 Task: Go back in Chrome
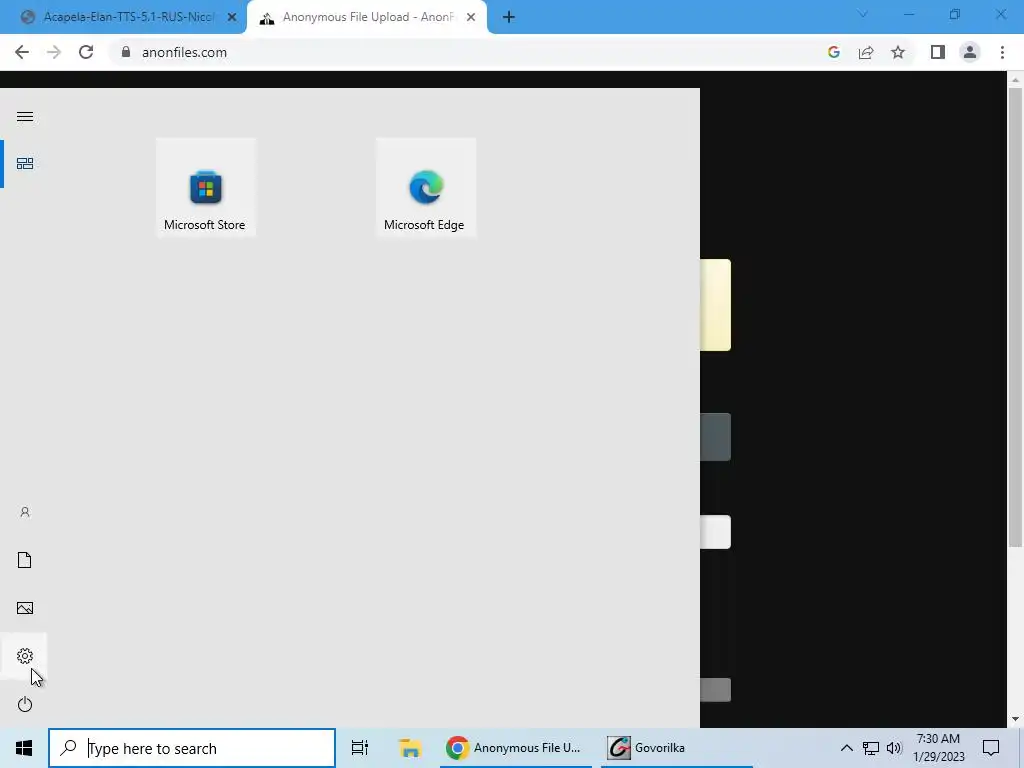click(x=22, y=52)
